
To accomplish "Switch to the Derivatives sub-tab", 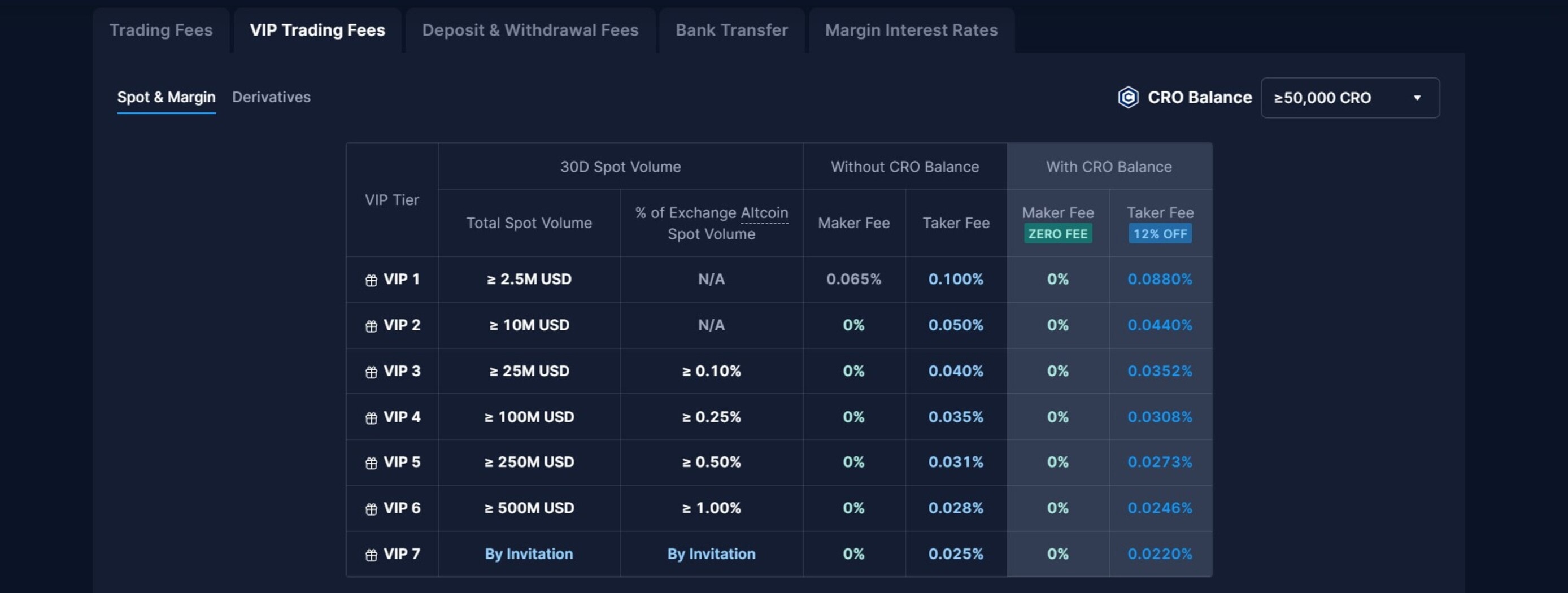I will 271,97.
